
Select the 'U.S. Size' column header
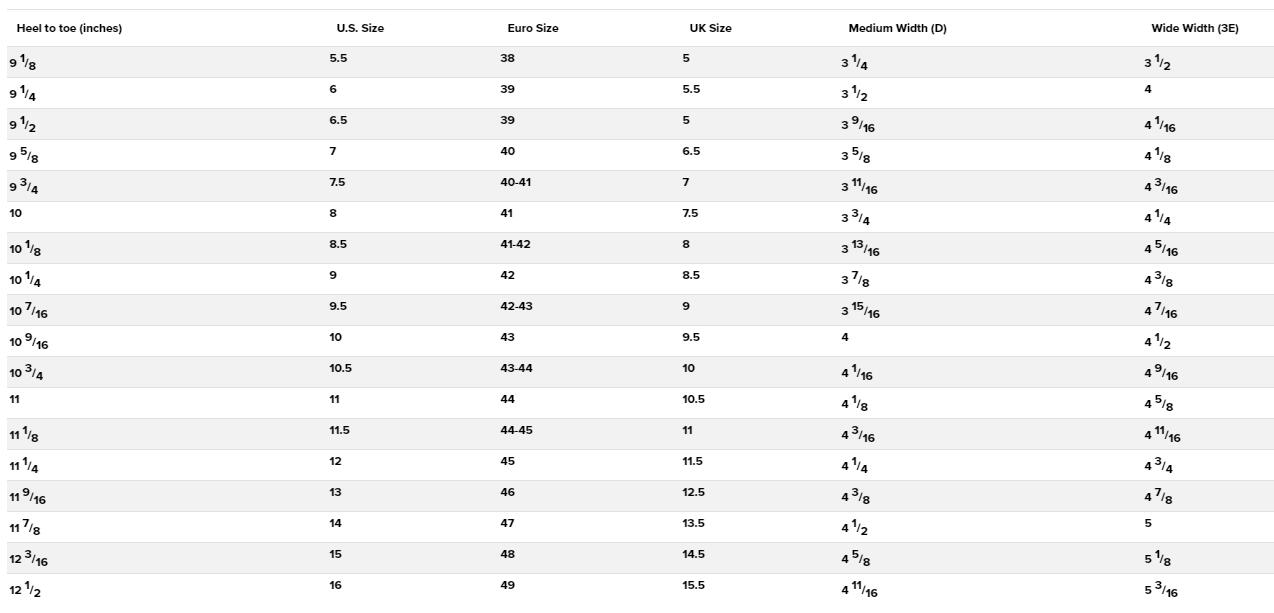click(x=360, y=28)
